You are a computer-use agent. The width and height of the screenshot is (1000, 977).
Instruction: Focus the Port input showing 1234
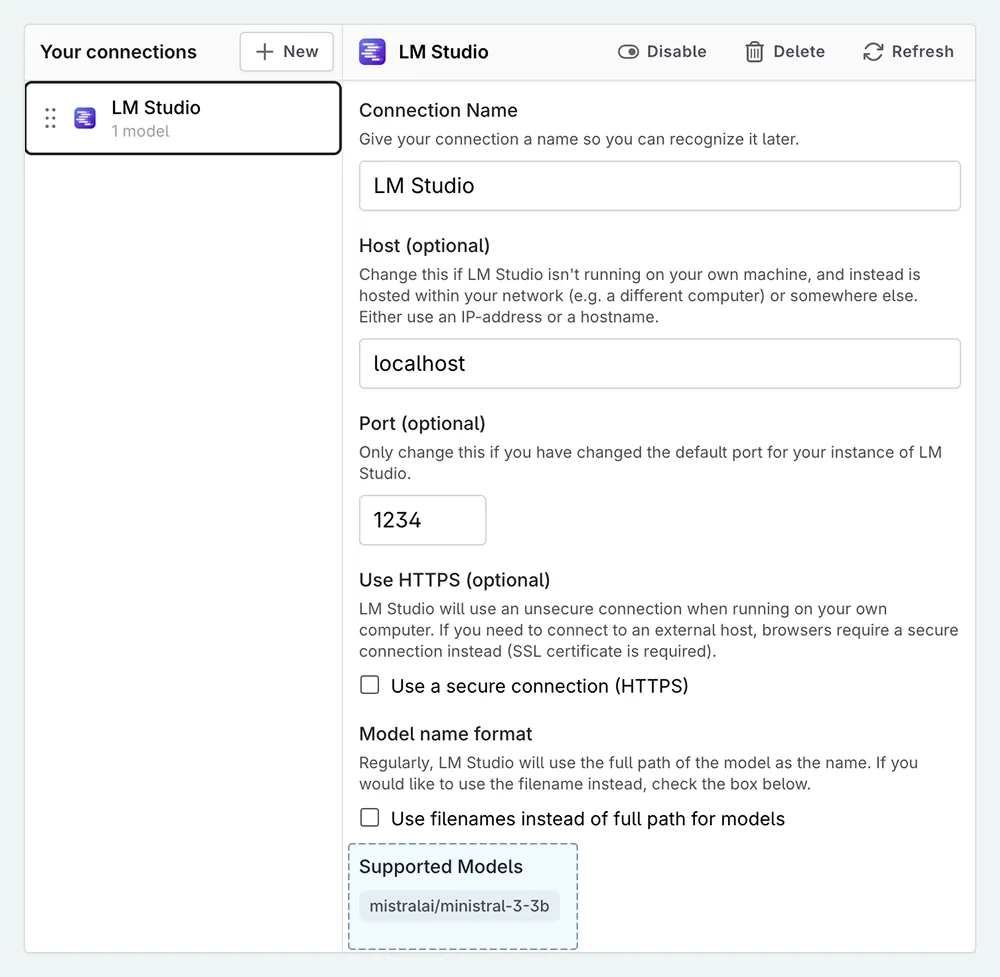(x=422, y=520)
